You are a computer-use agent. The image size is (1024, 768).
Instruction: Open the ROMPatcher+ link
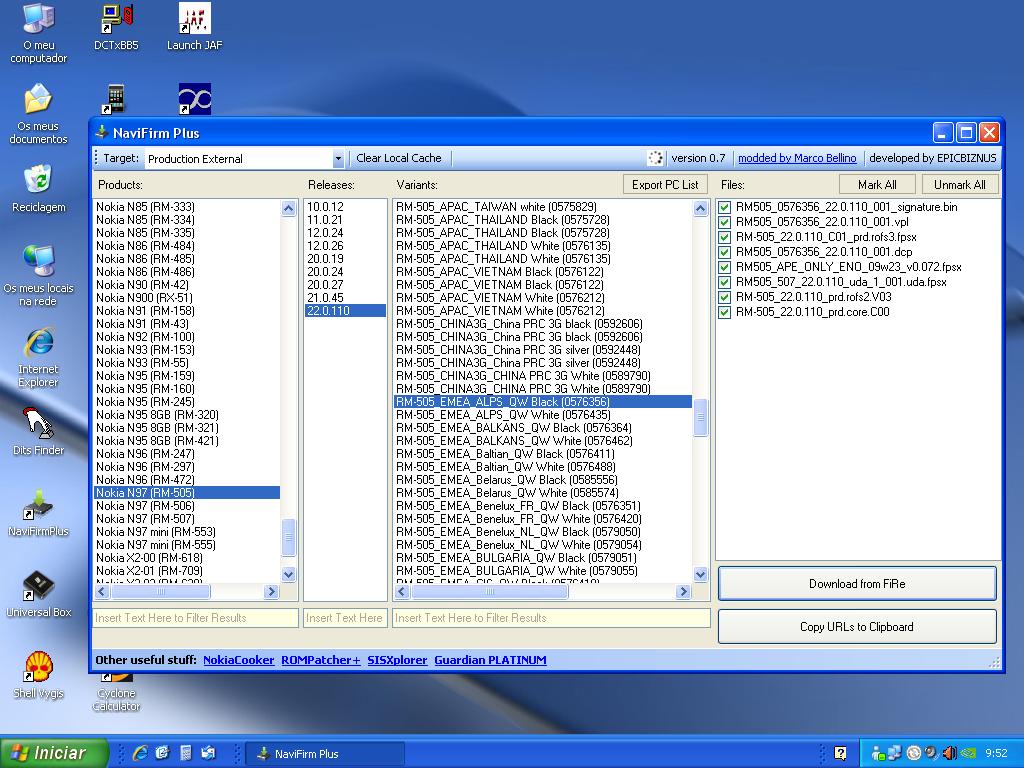click(x=321, y=660)
